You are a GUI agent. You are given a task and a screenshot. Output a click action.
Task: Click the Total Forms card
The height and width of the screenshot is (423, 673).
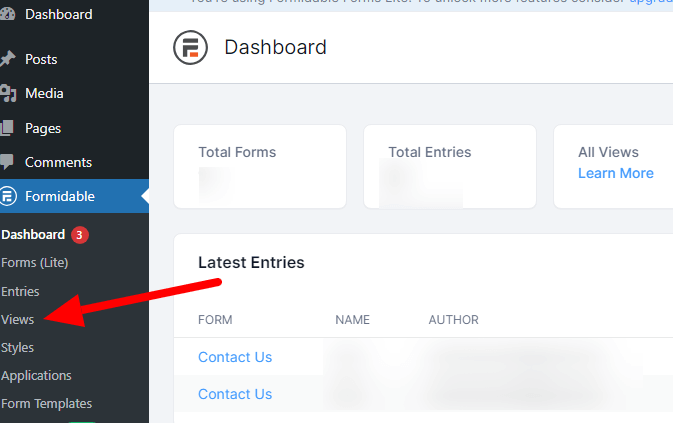point(260,166)
